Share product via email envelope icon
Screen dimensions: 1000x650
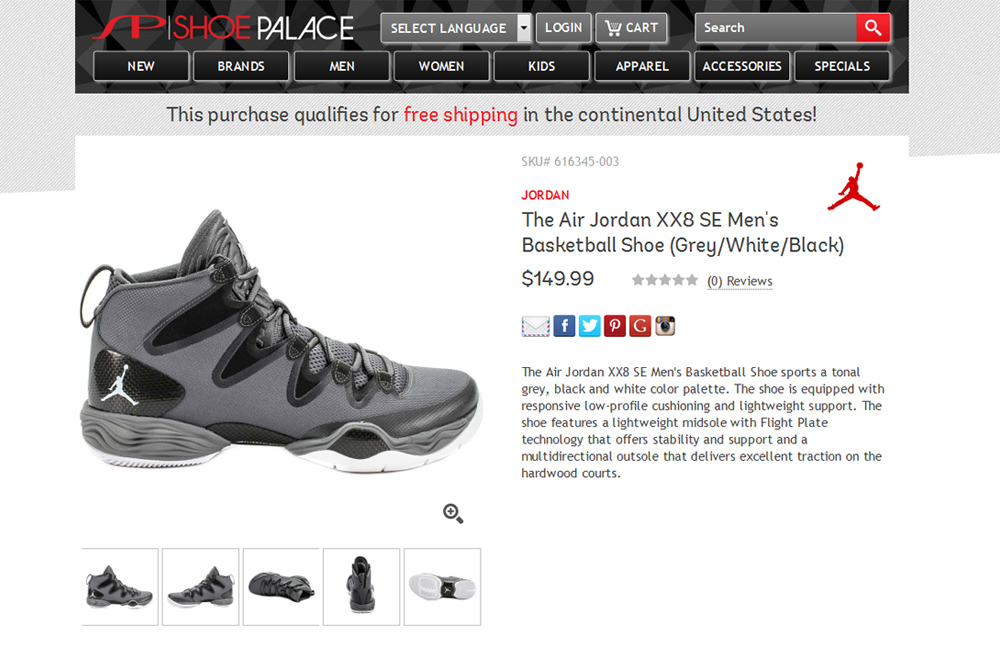pyautogui.click(x=536, y=326)
